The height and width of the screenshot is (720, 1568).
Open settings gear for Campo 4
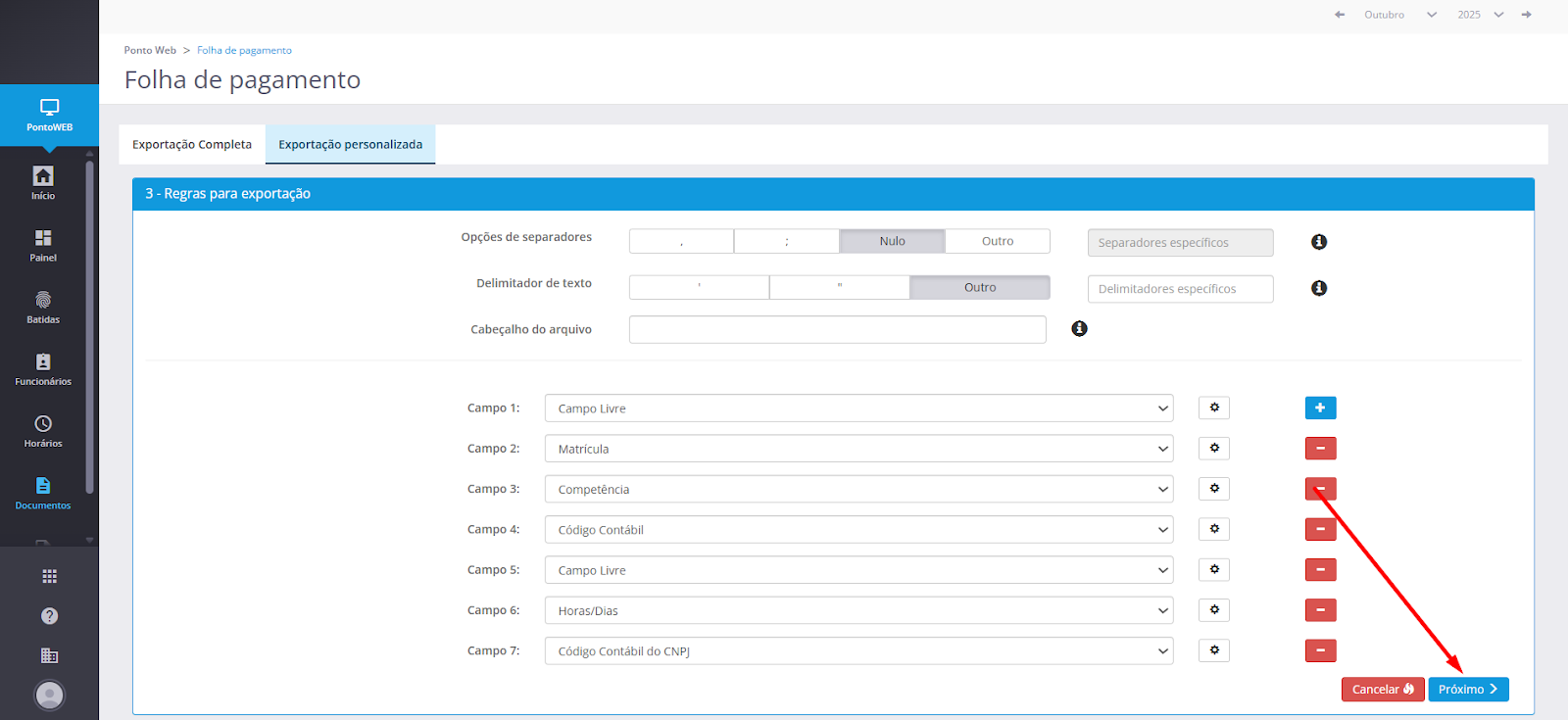pos(1214,529)
